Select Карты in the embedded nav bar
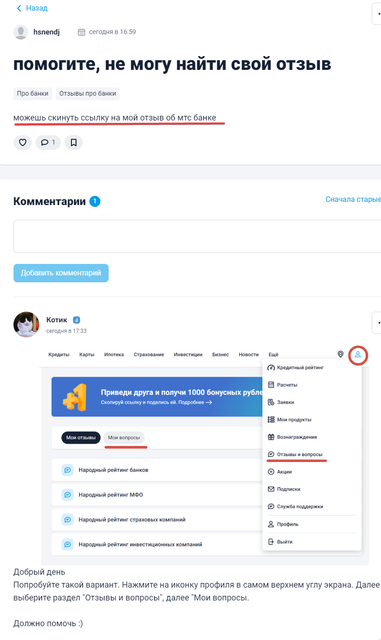The height and width of the screenshot is (640, 381). click(x=87, y=355)
